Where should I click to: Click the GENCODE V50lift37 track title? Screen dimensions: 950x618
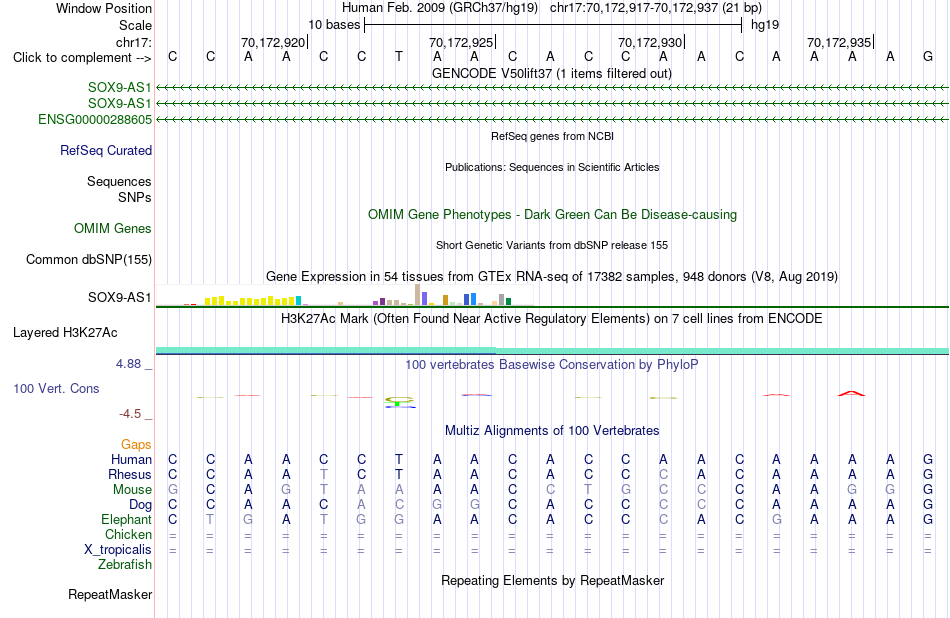coord(552,73)
